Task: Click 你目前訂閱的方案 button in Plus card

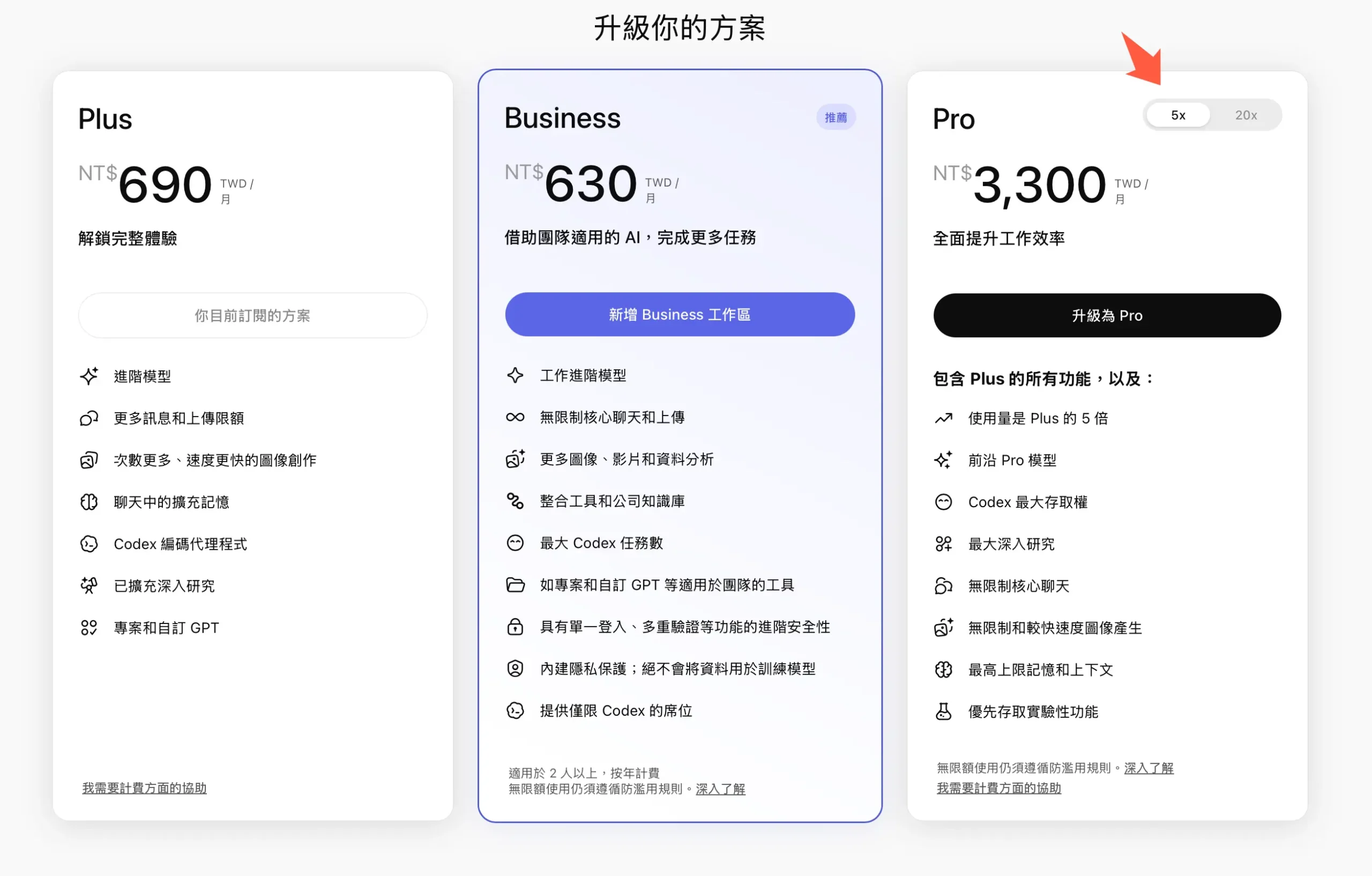Action: pos(252,315)
